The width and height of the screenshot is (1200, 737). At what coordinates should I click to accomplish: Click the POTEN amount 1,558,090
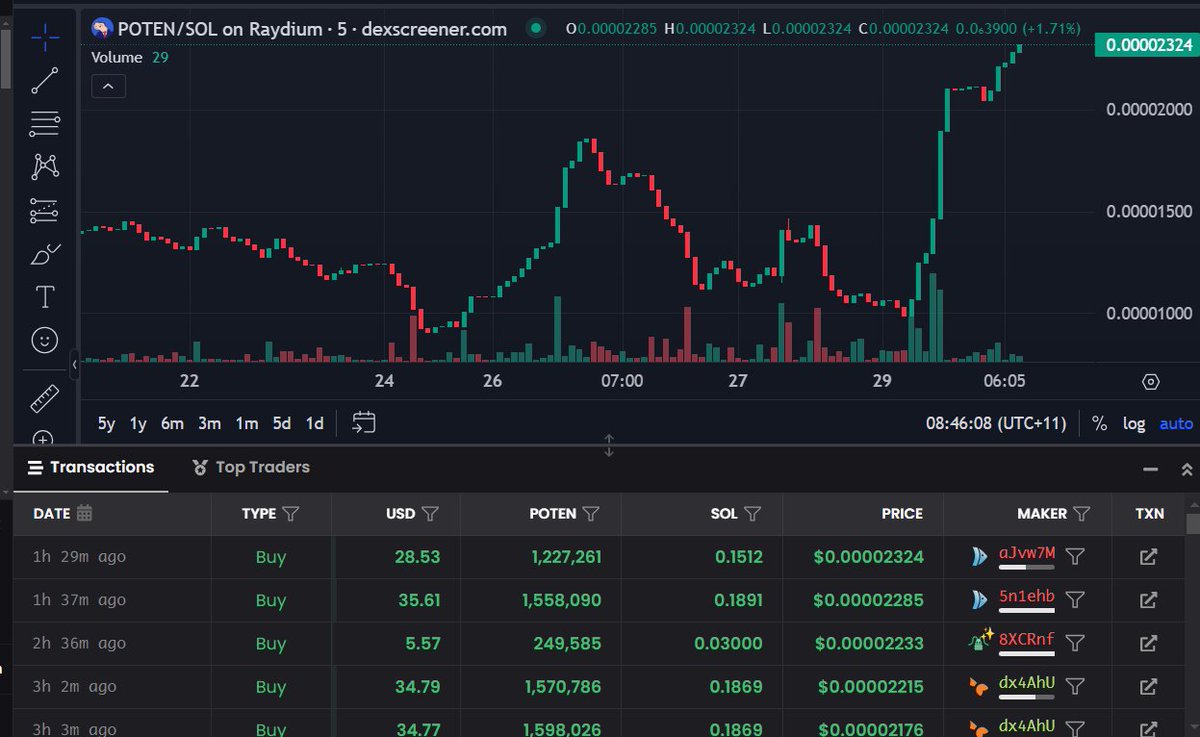pos(561,600)
